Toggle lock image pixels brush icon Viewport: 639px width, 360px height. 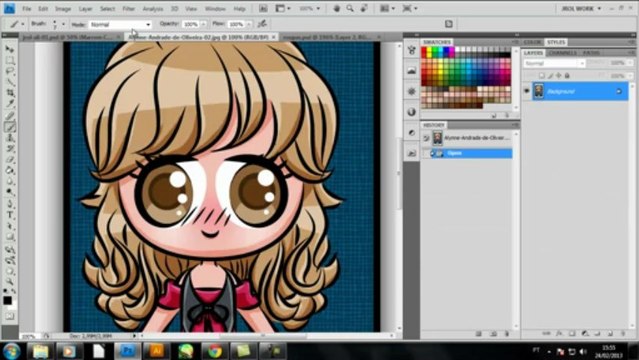click(x=550, y=75)
